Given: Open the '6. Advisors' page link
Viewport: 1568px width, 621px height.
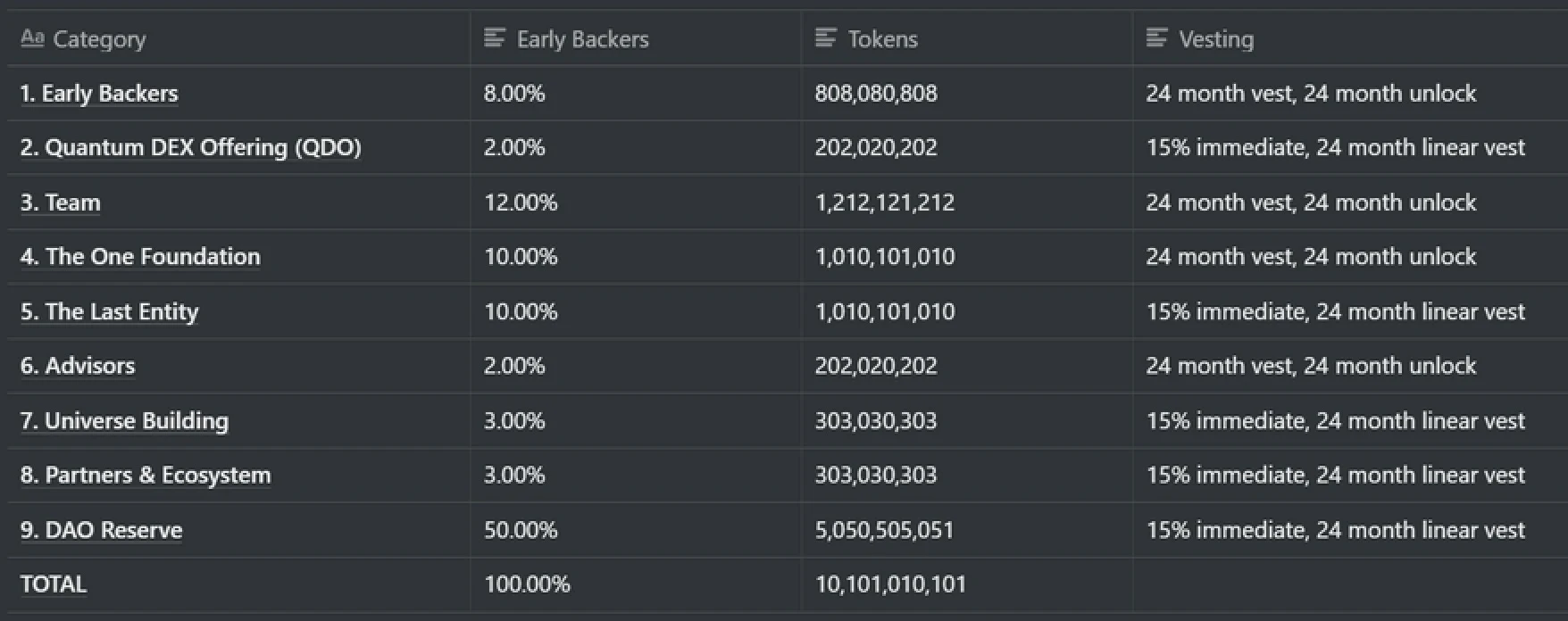Looking at the screenshot, I should pyautogui.click(x=78, y=366).
